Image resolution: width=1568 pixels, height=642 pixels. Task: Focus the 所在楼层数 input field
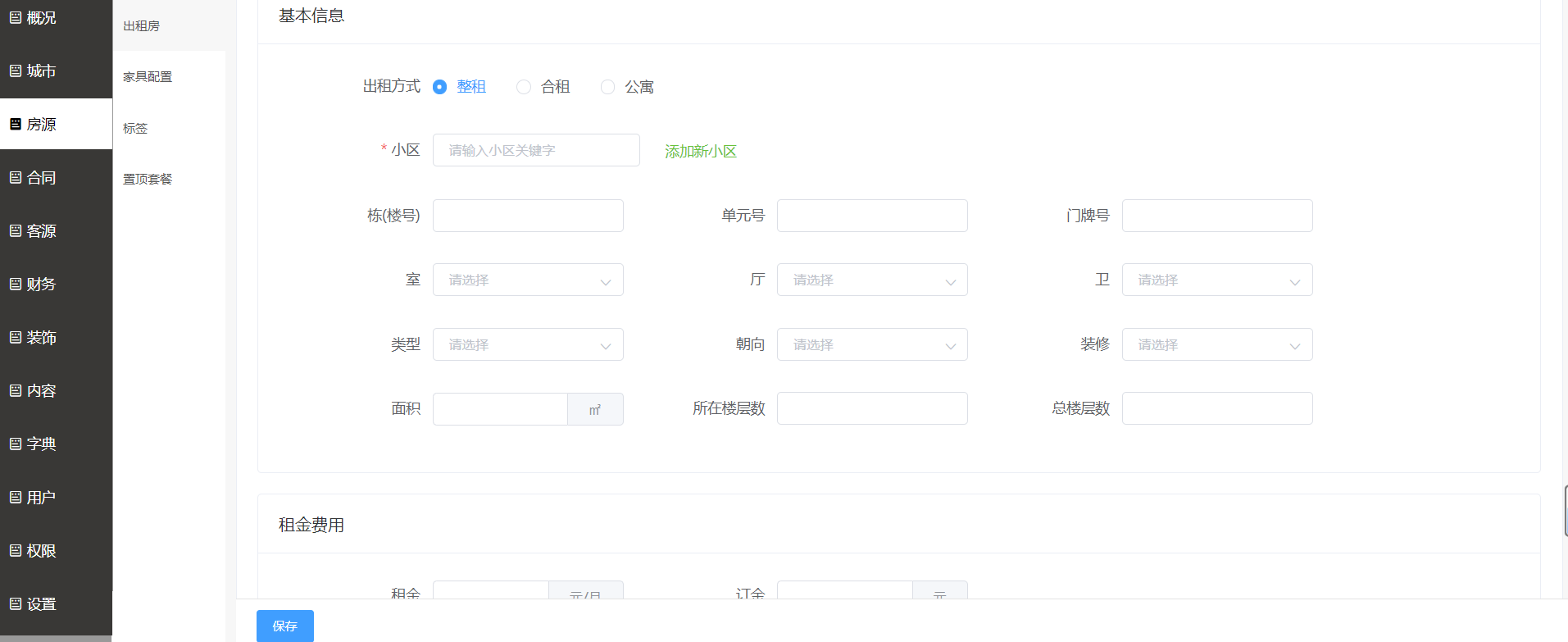(x=872, y=408)
